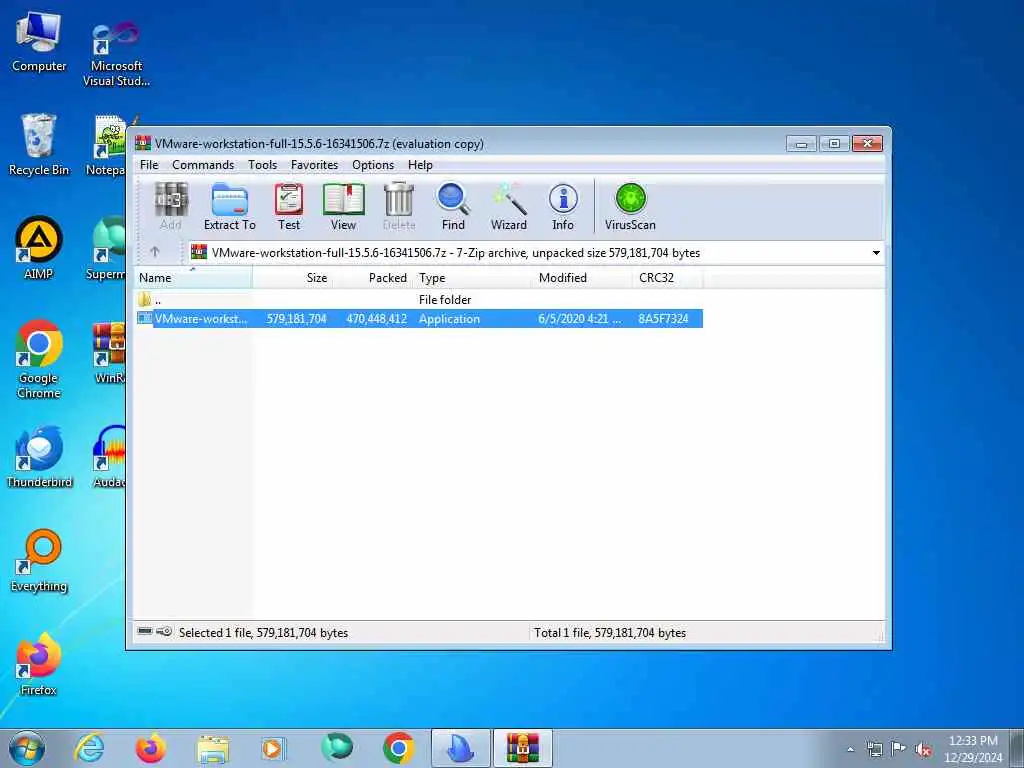The image size is (1024, 768).
Task: Open Computer desktop icon
Action: point(39,42)
